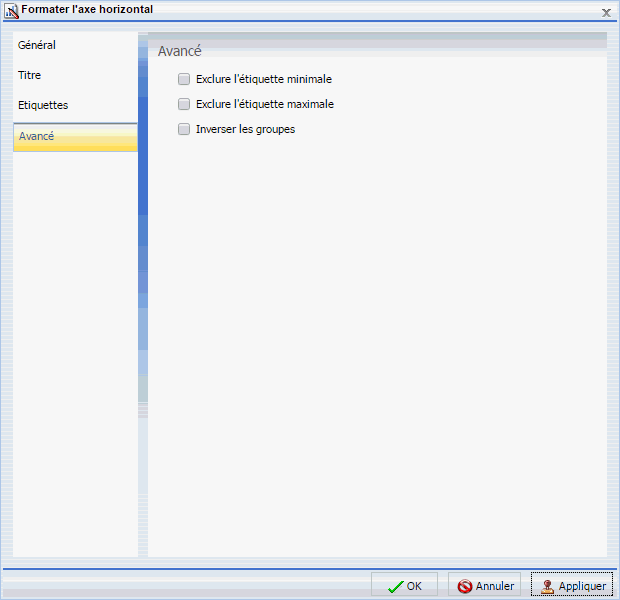Select the Avancé tab
Viewport: 620px width, 600px height.
[x=75, y=137]
